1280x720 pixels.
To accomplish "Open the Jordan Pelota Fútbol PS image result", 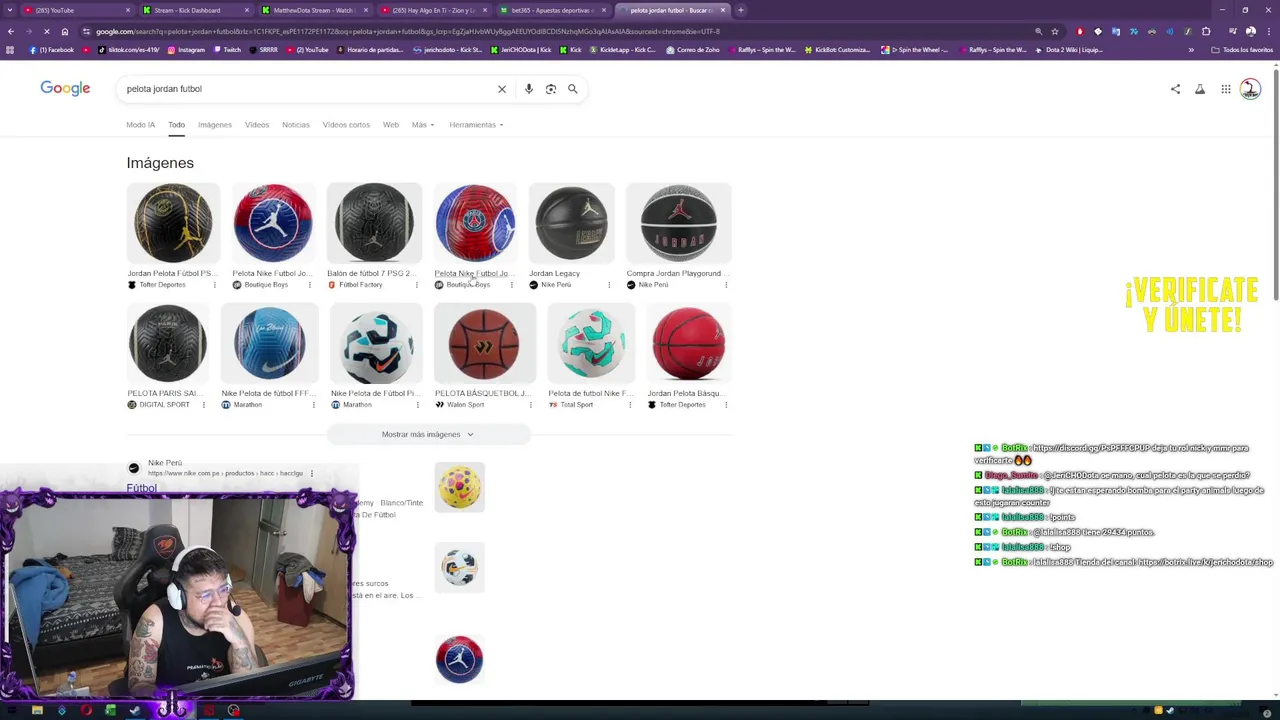I will (172, 223).
